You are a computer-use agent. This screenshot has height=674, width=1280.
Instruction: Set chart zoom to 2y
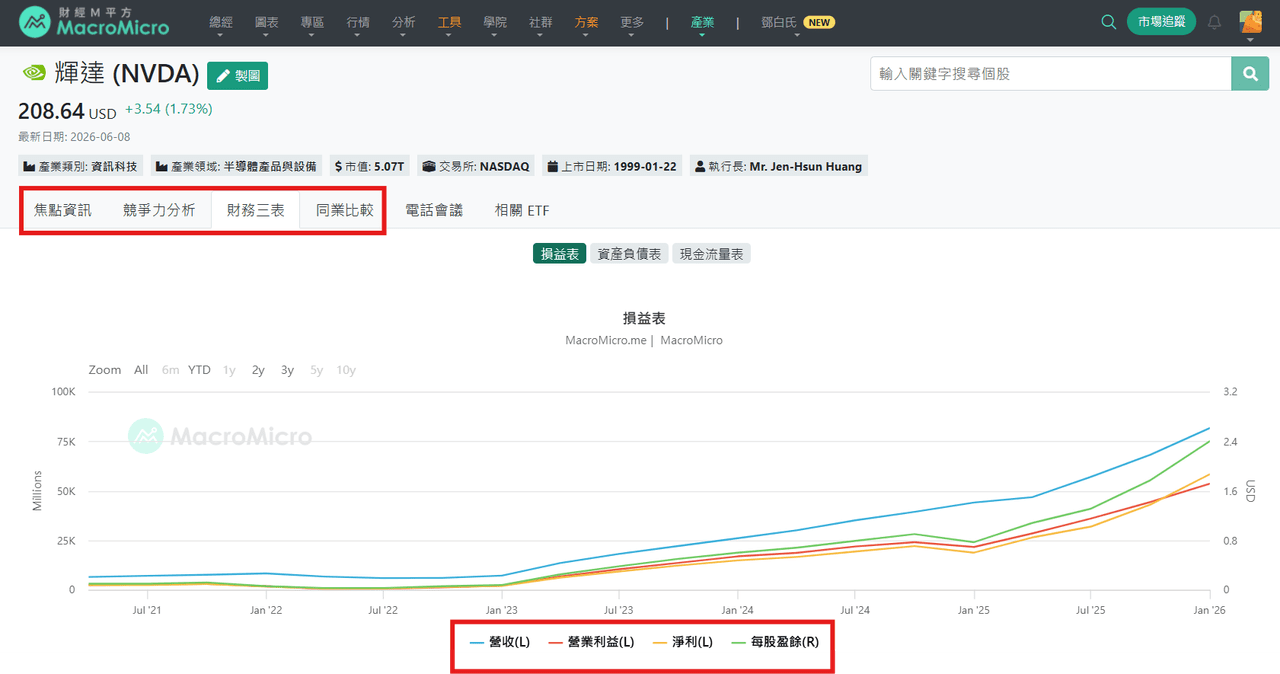[258, 370]
